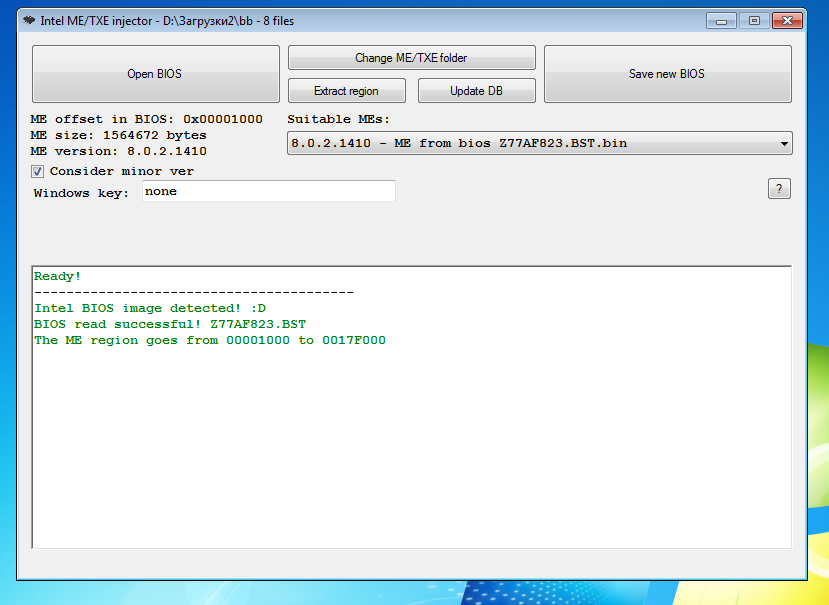This screenshot has height=605, width=829.
Task: Open the question mark help button
Action: 779,189
